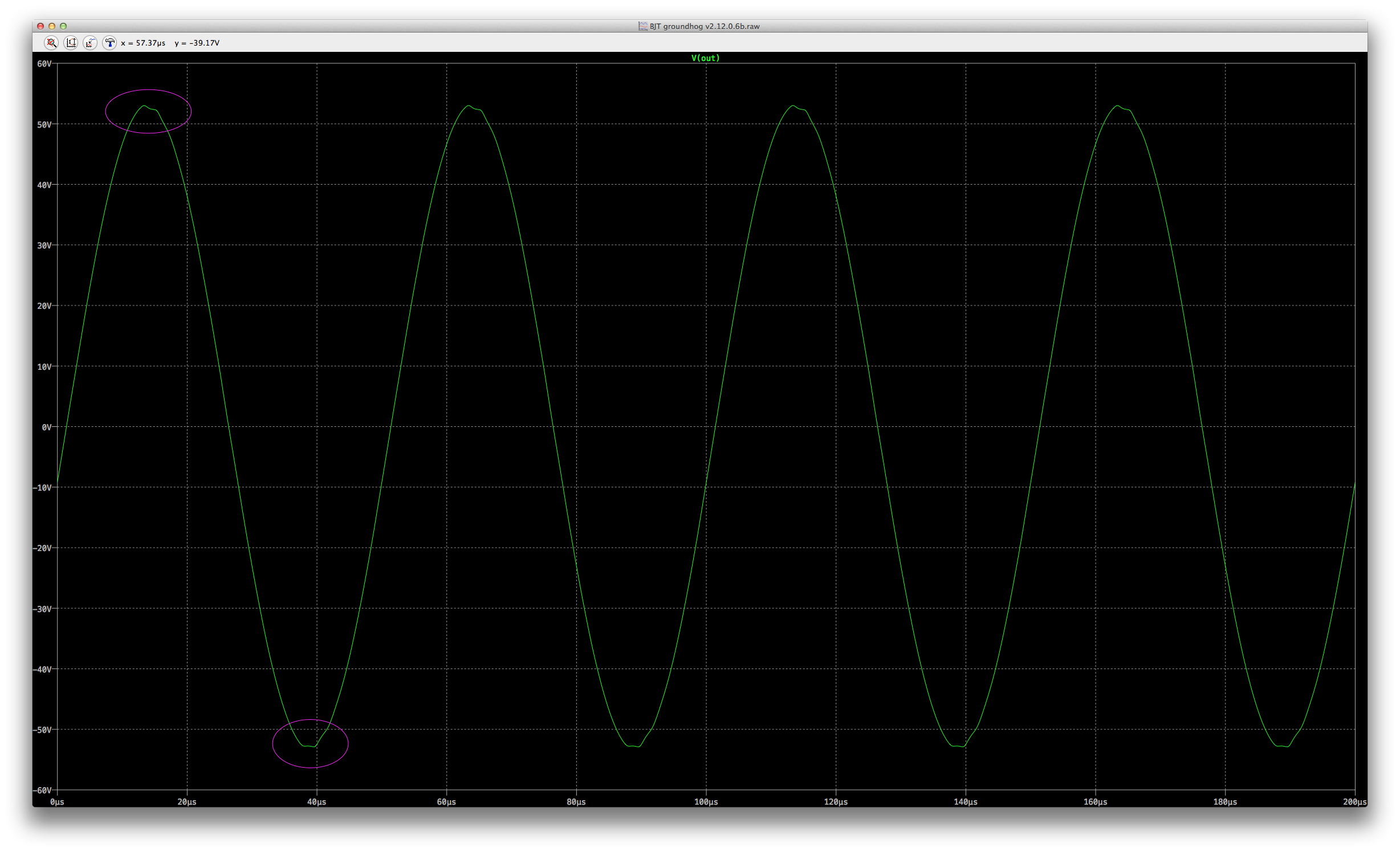This screenshot has height=852, width=1400.
Task: Maximize the window with green button
Action: pyautogui.click(x=63, y=26)
